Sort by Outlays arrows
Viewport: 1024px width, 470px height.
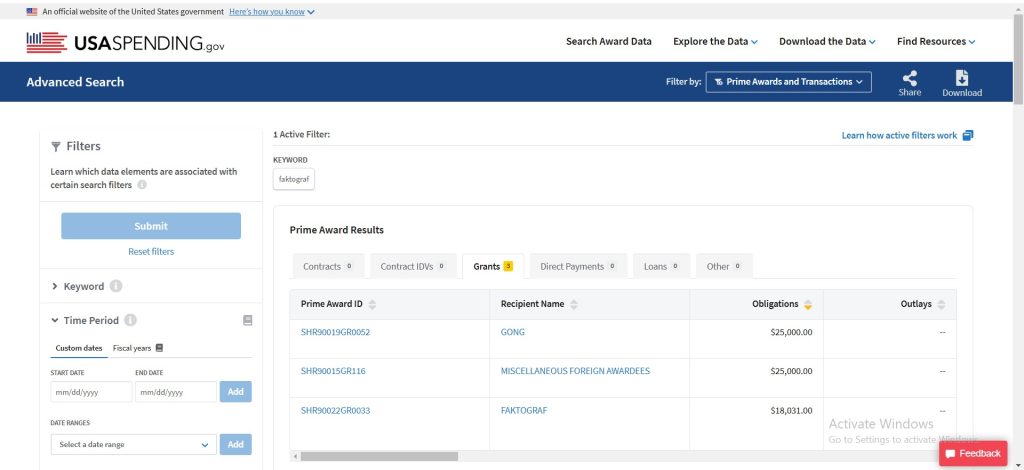pyautogui.click(x=941, y=304)
